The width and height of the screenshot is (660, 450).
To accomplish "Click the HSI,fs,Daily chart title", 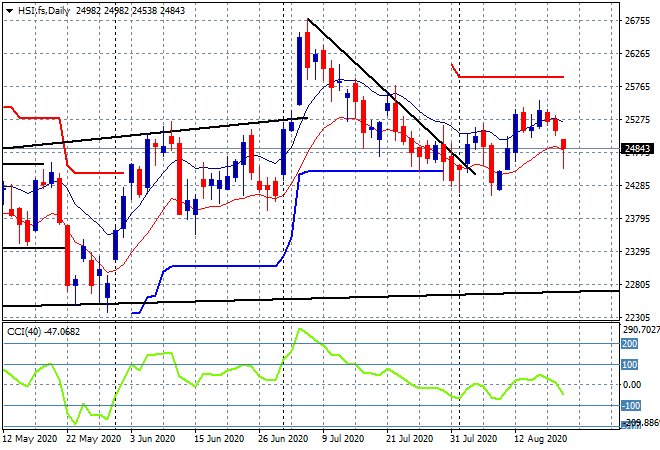I will point(43,11).
